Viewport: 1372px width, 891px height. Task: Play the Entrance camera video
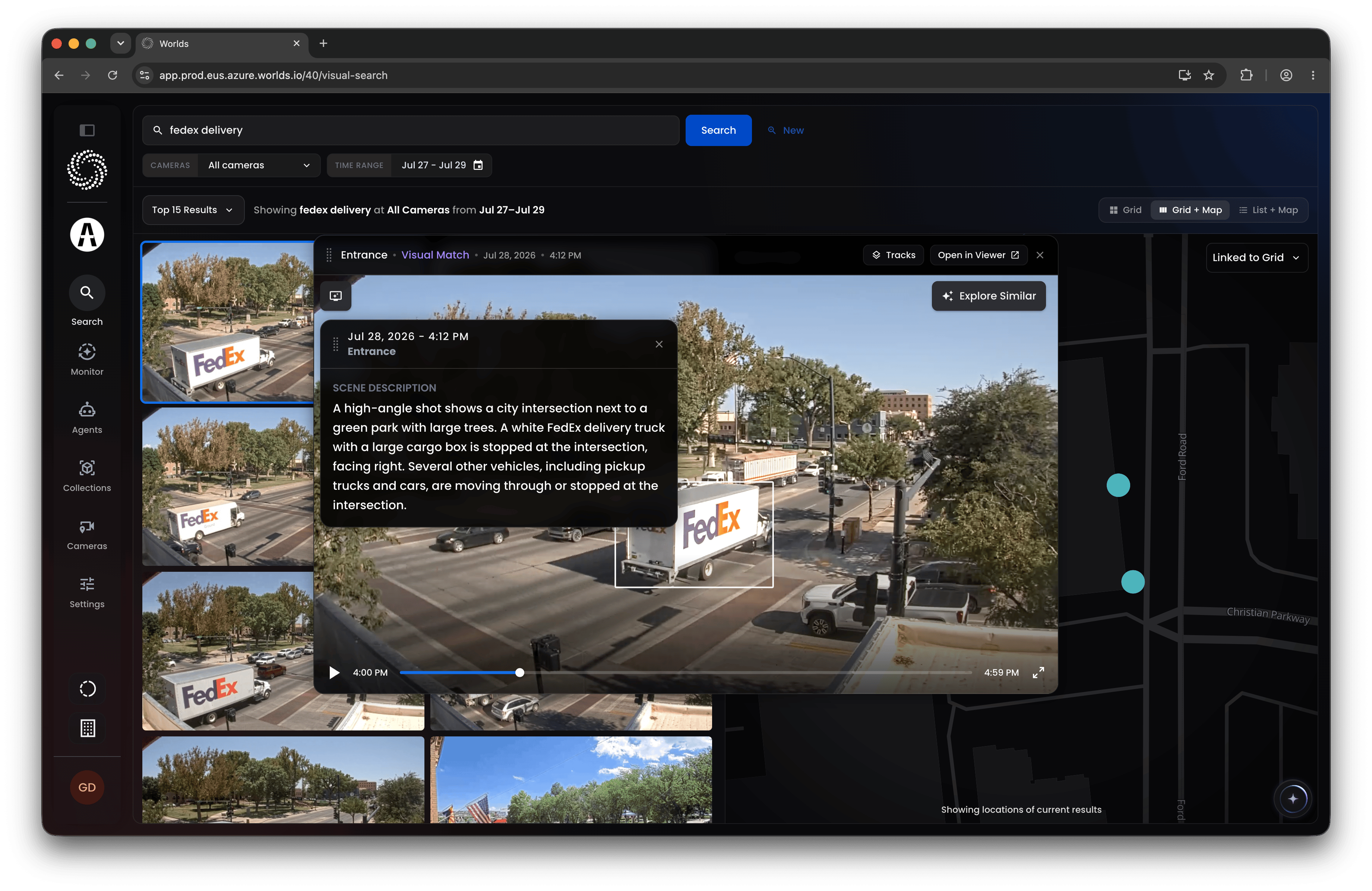pyautogui.click(x=334, y=673)
